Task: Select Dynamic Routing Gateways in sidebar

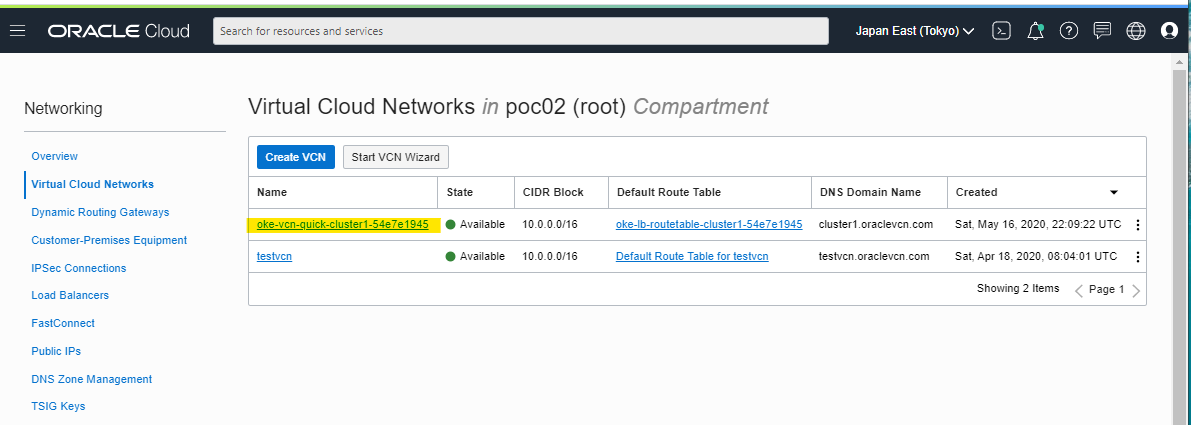Action: click(100, 212)
